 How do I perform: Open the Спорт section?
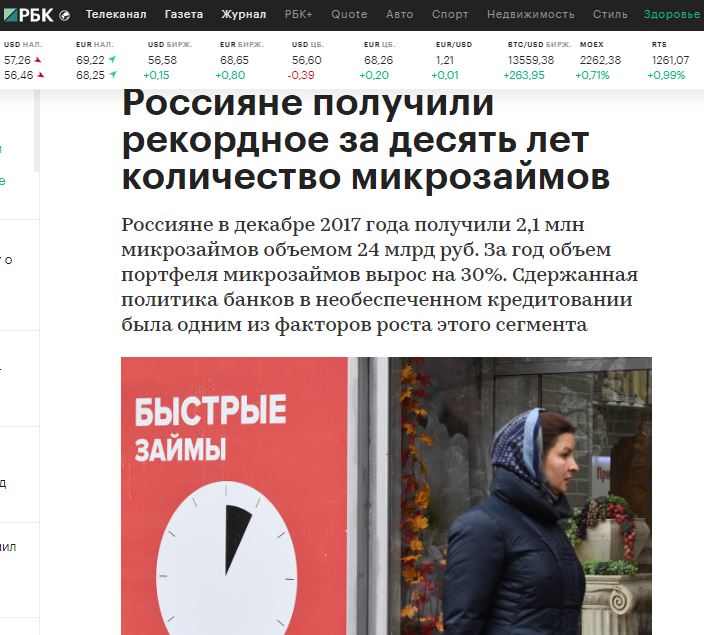(450, 15)
